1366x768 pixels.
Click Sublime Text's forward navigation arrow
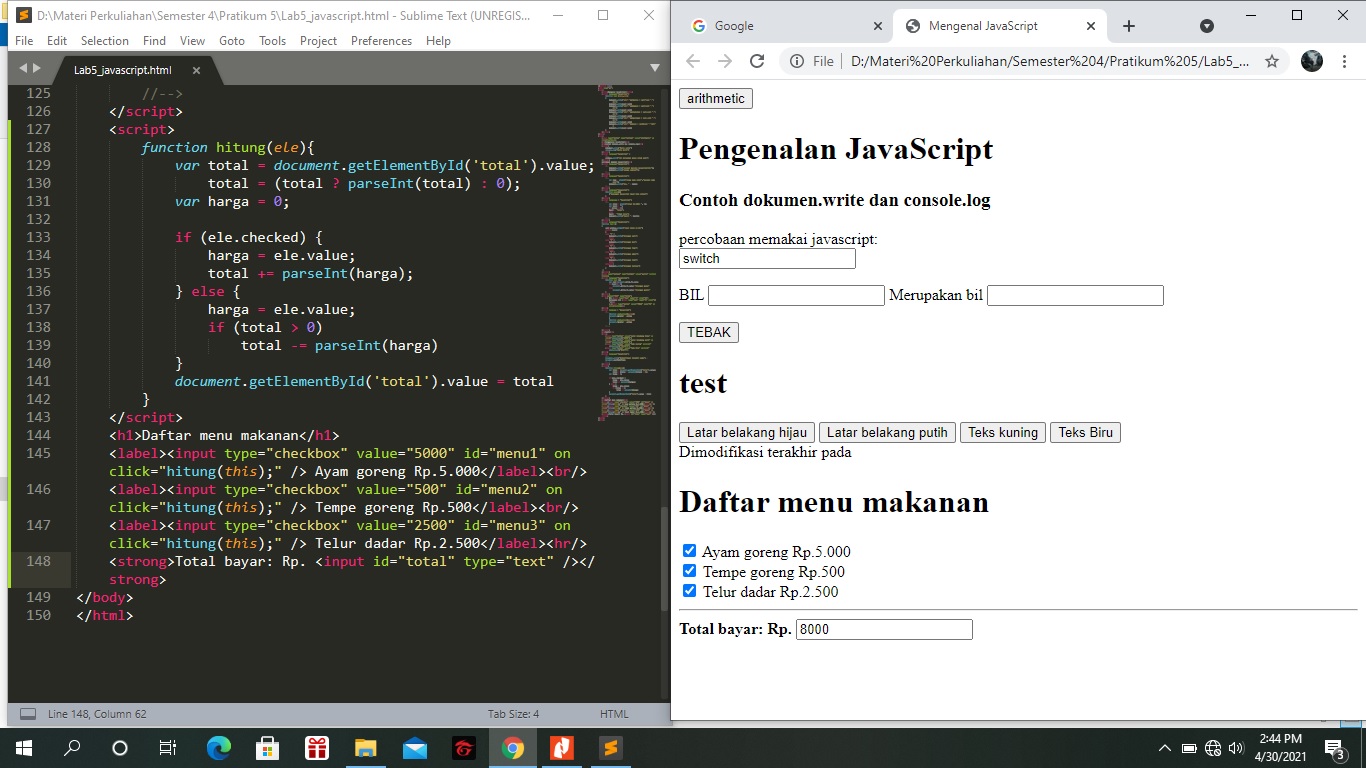[x=36, y=67]
